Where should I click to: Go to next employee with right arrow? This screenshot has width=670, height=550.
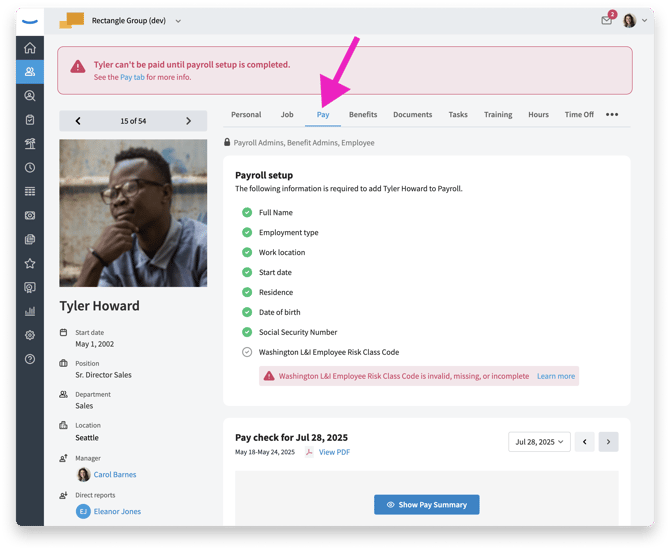188,121
